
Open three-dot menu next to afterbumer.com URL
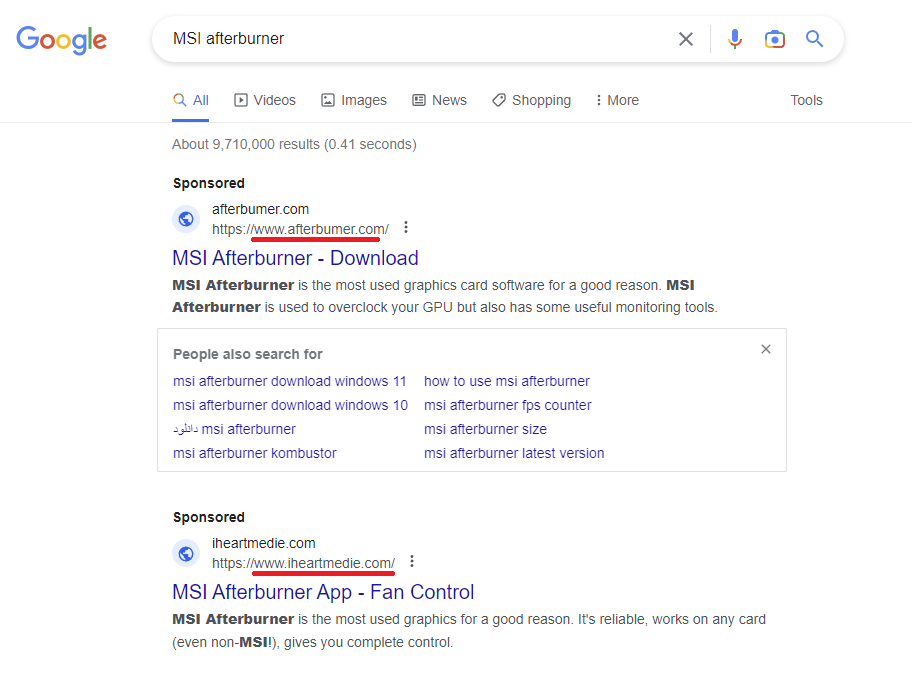406,227
